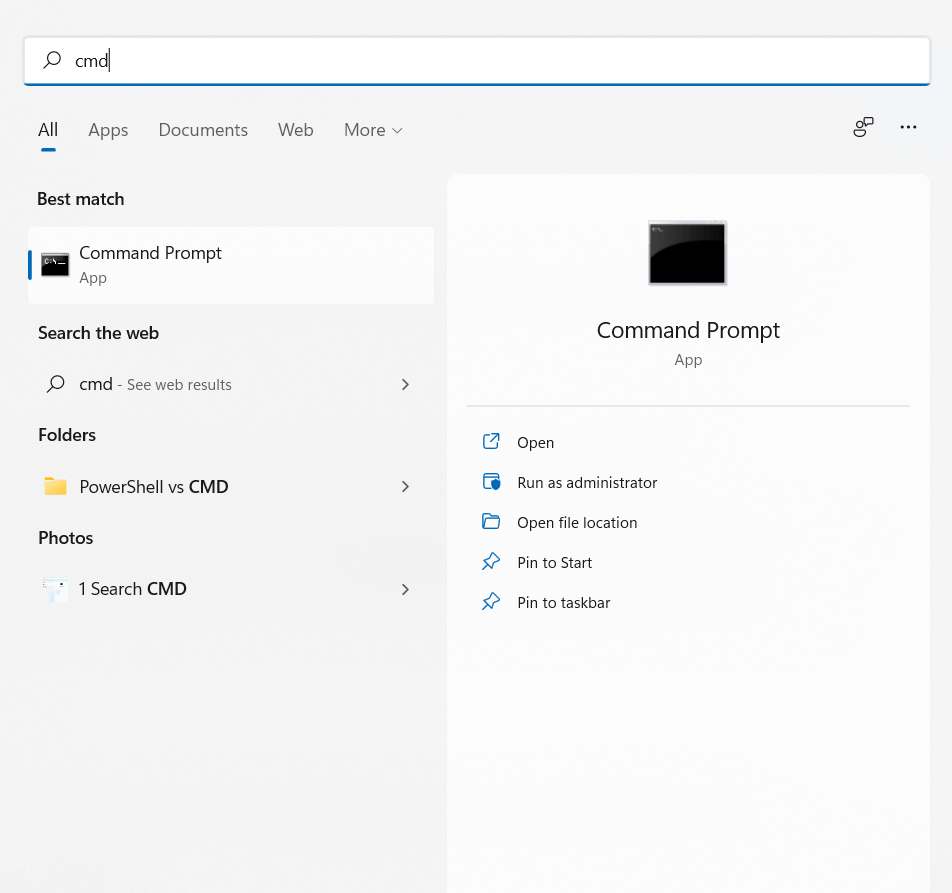952x893 pixels.
Task: Click the Open file location folder icon
Action: click(x=491, y=522)
